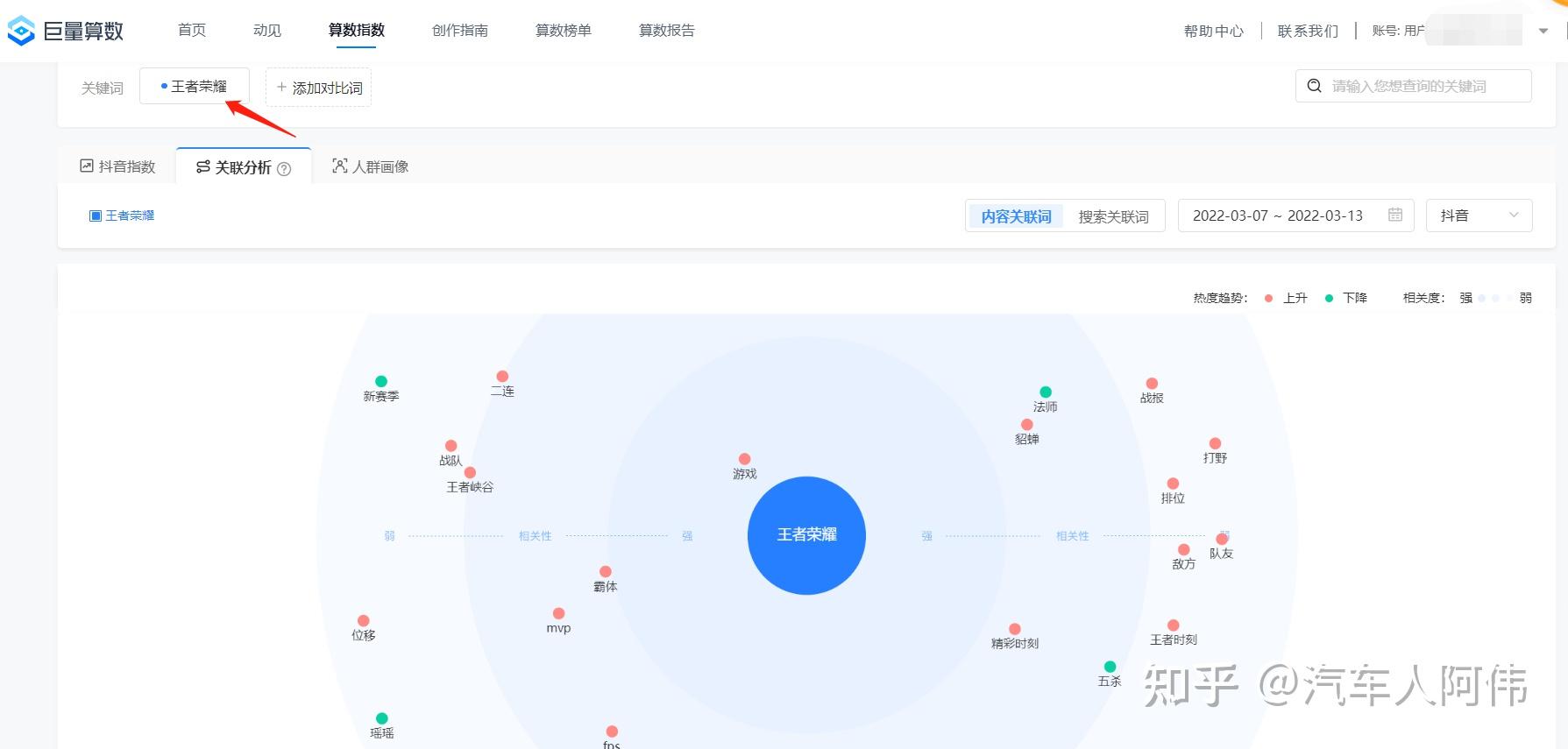Viewport: 1568px width, 749px height.
Task: Click the 添加对比词 button
Action: click(319, 88)
